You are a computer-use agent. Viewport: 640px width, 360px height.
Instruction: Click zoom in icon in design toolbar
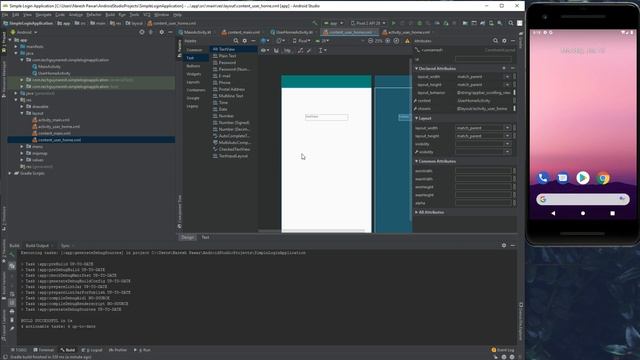[388, 41]
